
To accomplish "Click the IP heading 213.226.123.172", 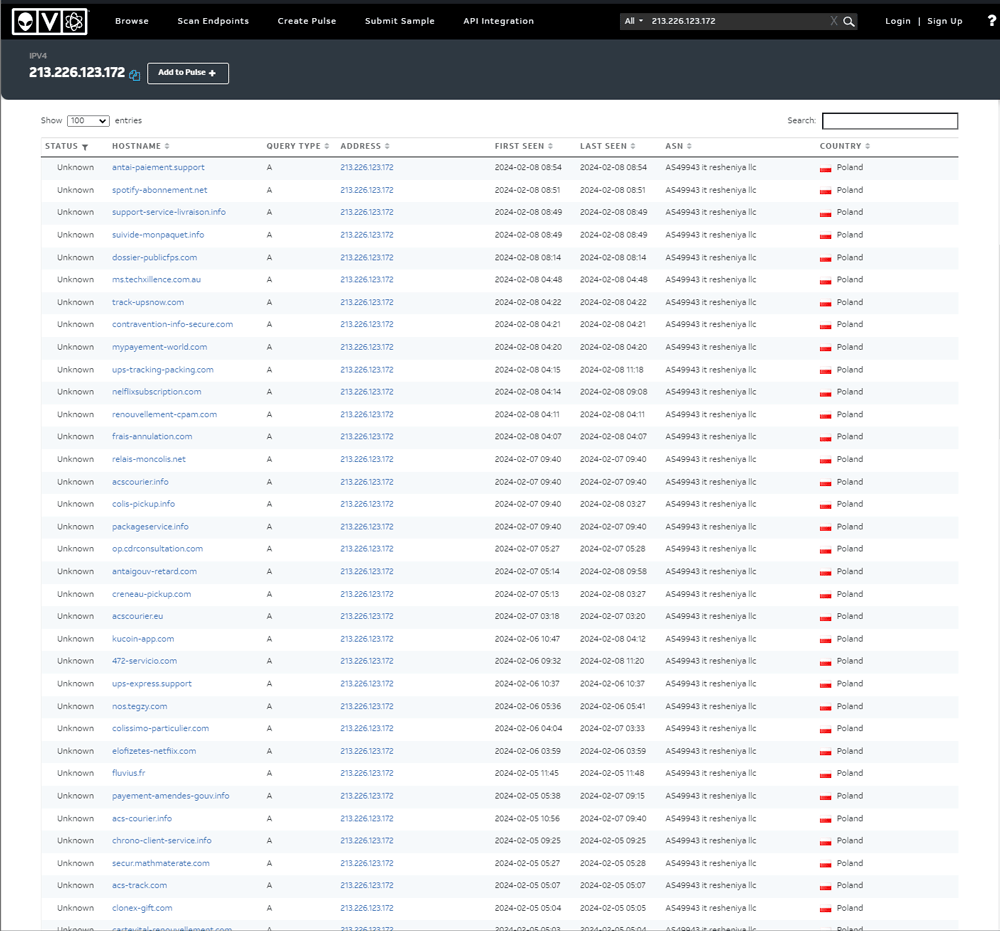I will point(77,73).
